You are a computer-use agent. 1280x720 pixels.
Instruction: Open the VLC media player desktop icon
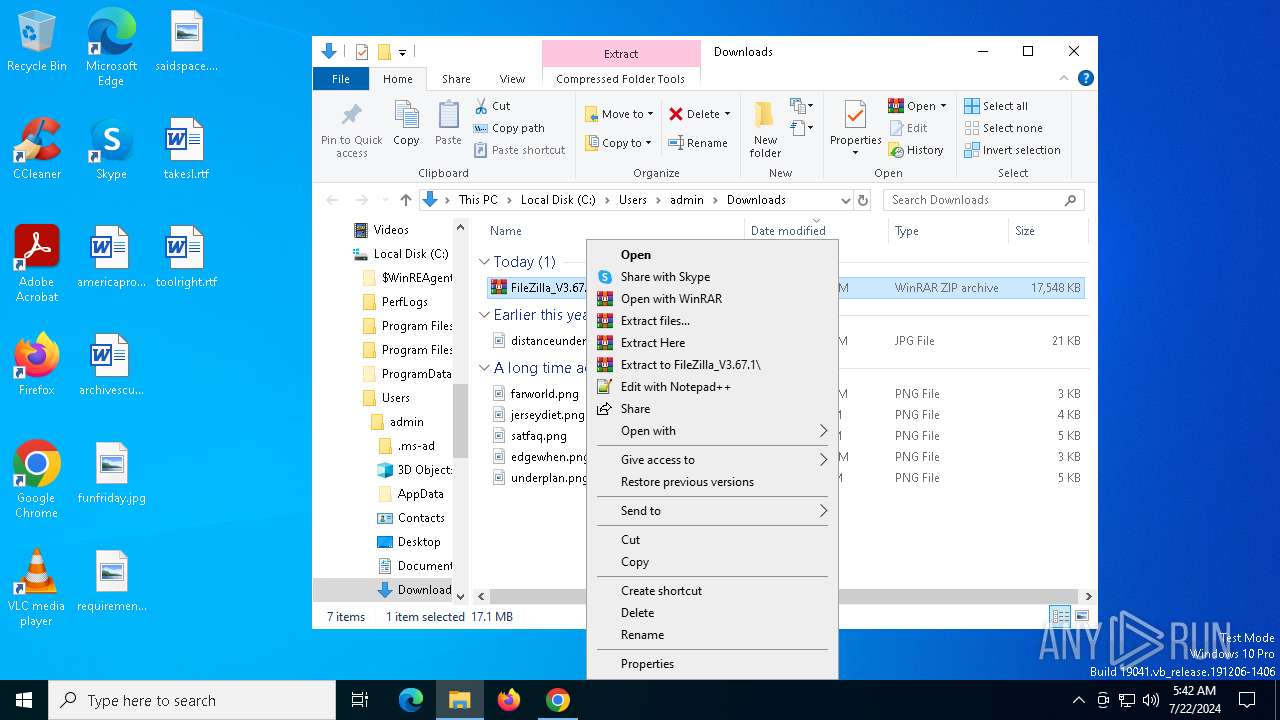coord(37,588)
